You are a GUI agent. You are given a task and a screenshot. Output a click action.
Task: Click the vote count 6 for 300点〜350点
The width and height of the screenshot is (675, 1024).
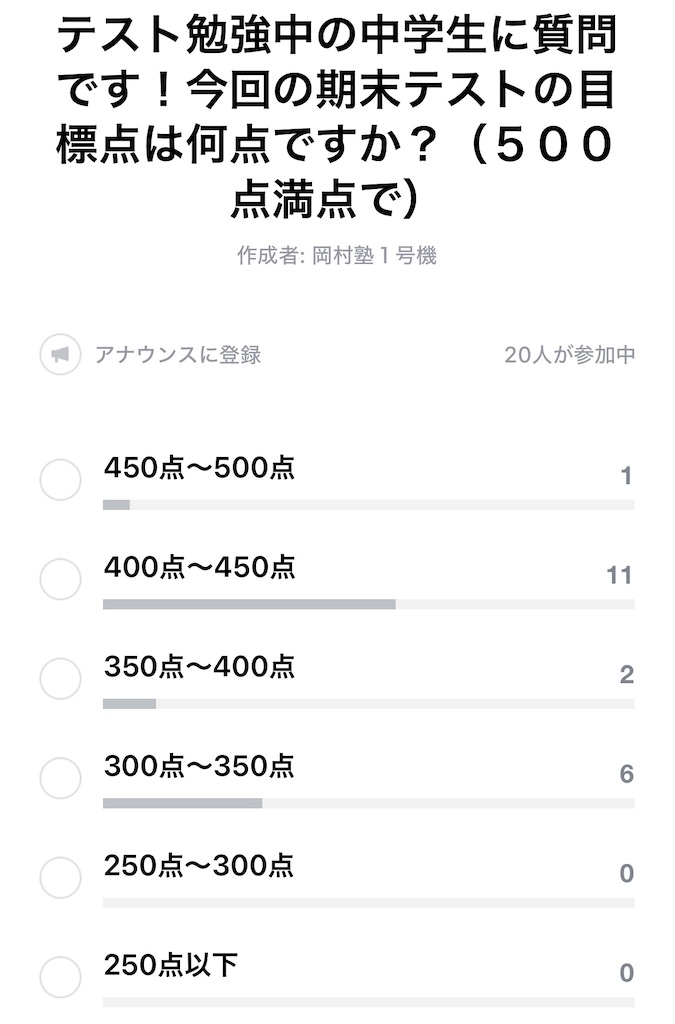point(627,774)
